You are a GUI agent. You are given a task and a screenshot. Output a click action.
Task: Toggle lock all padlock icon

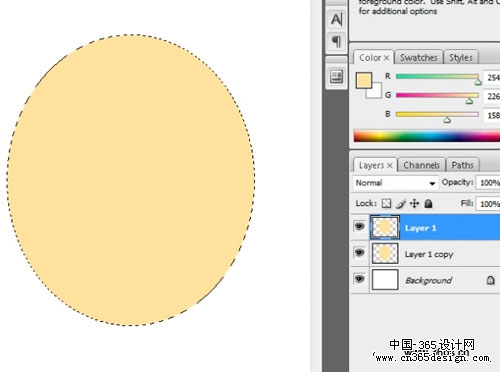428,203
